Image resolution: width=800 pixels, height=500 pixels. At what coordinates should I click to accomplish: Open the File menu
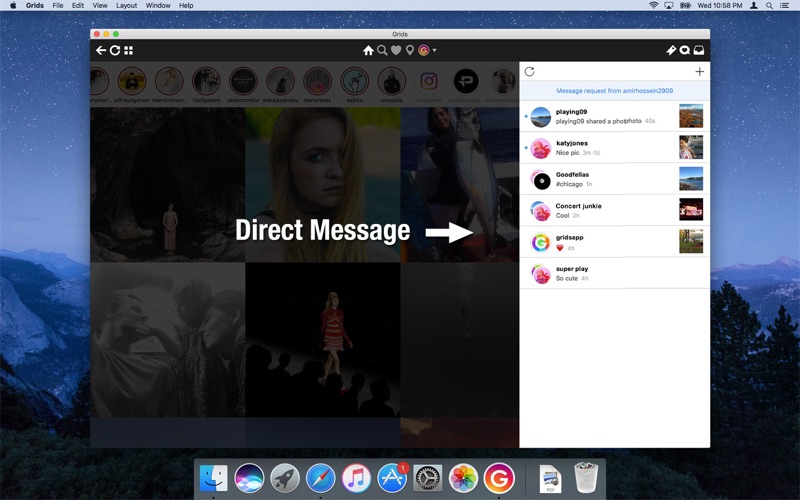(58, 6)
